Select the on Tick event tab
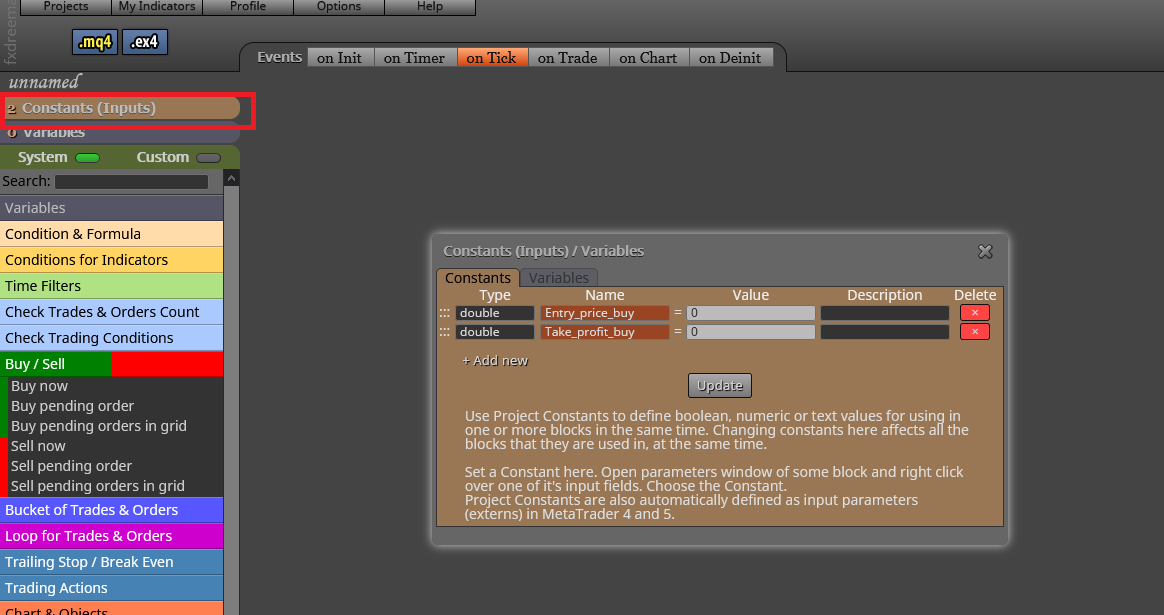 pos(491,57)
